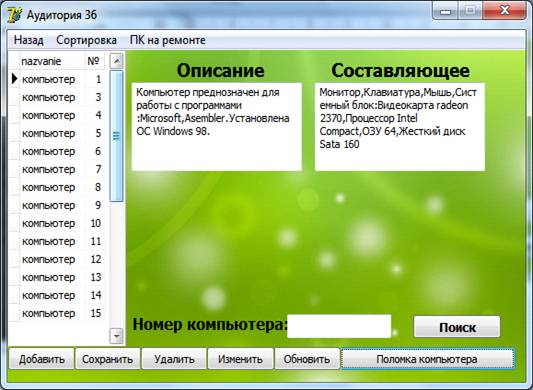Select the row with computer number 5
The height and width of the screenshot is (390, 533).
(x=57, y=133)
